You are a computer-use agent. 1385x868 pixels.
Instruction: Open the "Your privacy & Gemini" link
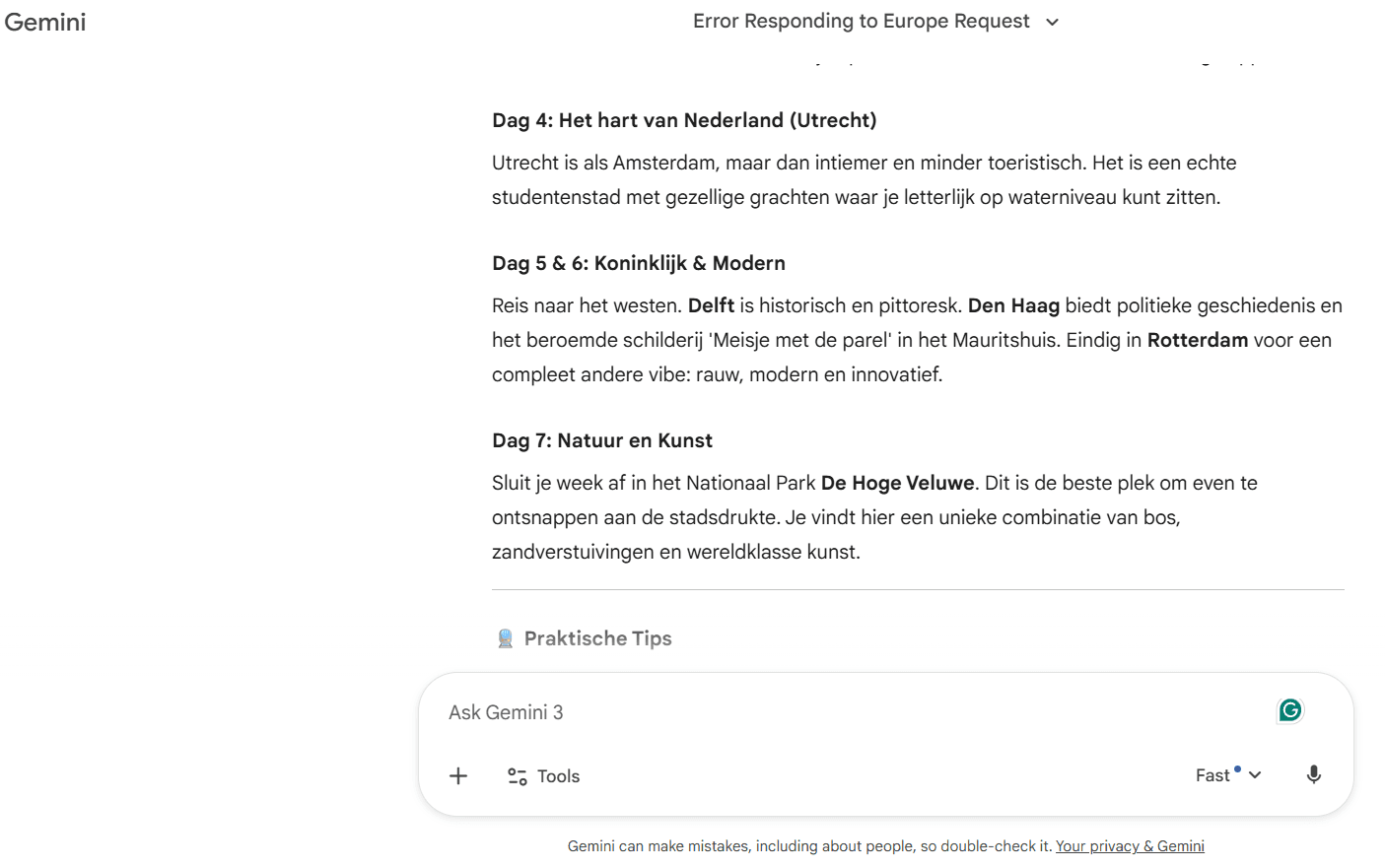pyautogui.click(x=1130, y=846)
